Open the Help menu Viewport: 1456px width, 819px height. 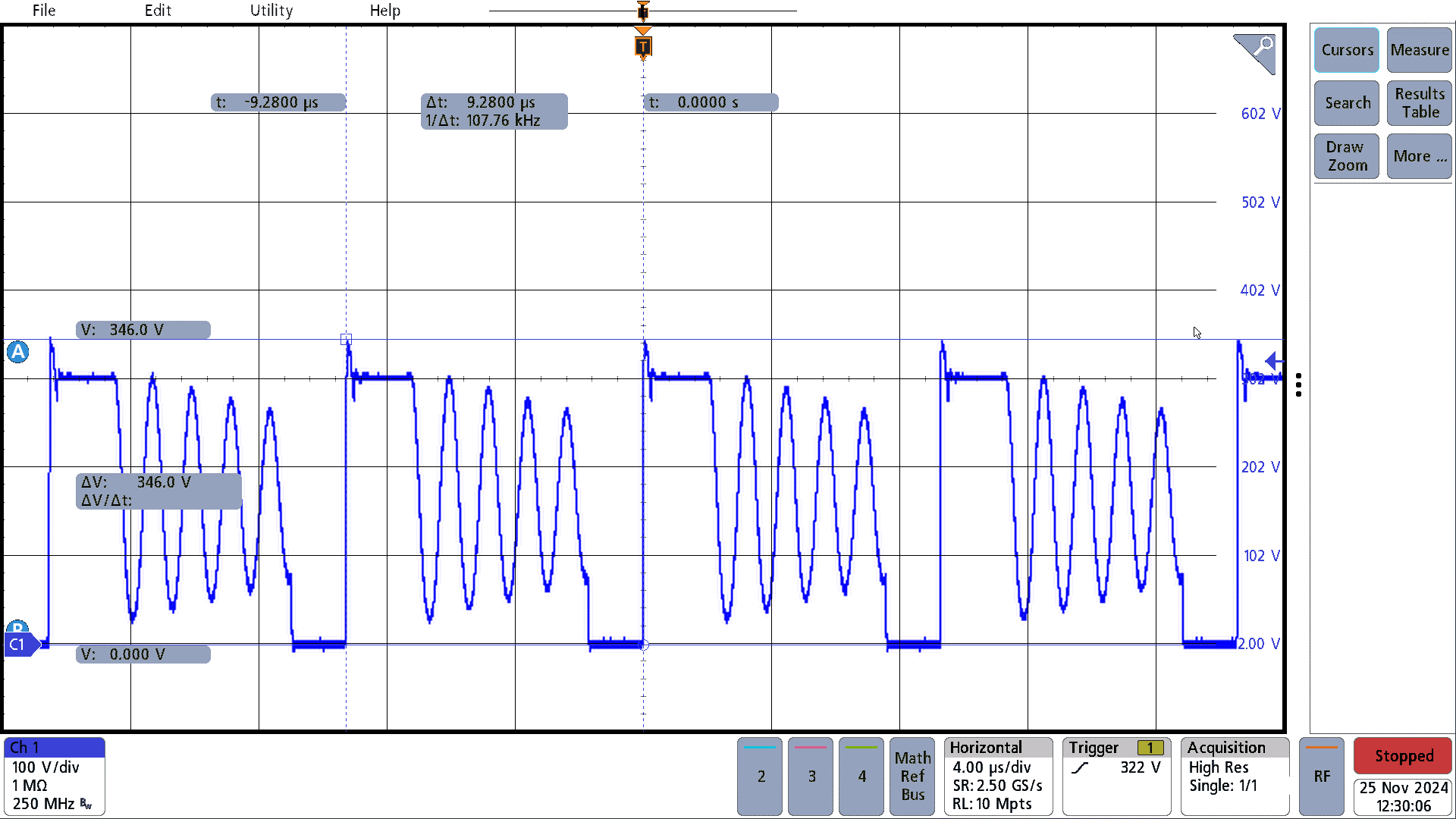(385, 11)
